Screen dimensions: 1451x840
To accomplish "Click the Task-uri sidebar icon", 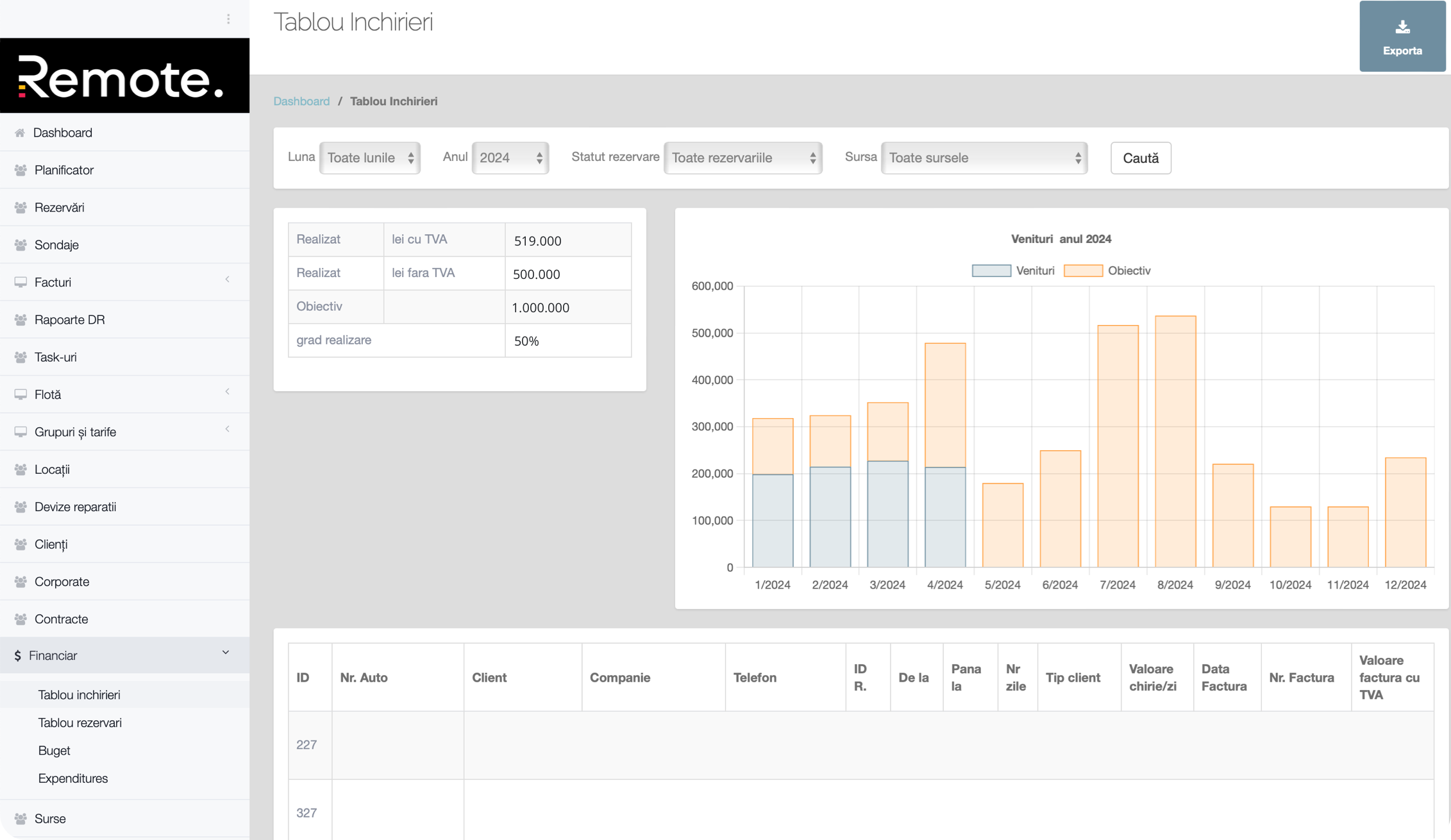I will 21,357.
